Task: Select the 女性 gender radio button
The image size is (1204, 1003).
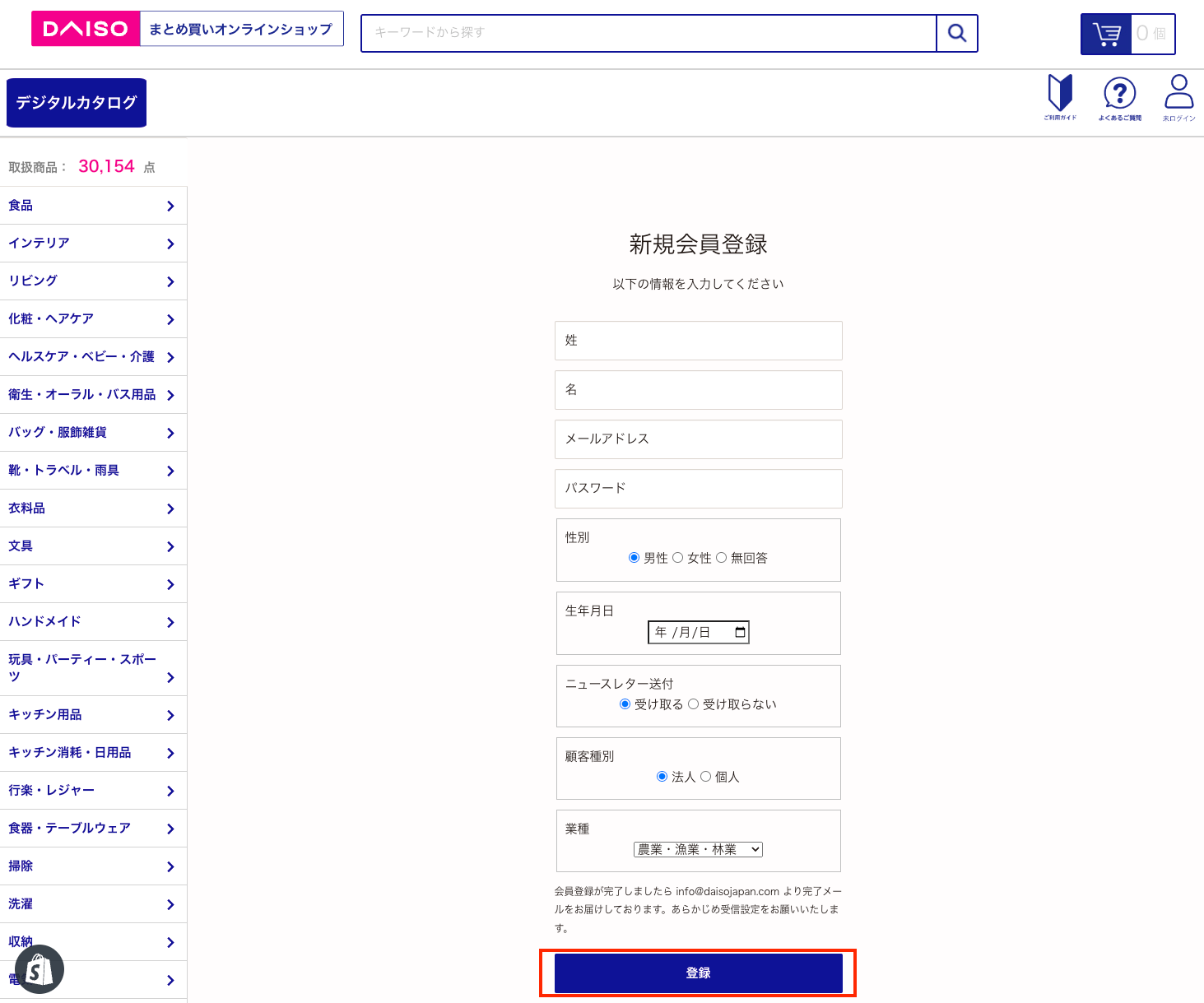Action: [678, 558]
